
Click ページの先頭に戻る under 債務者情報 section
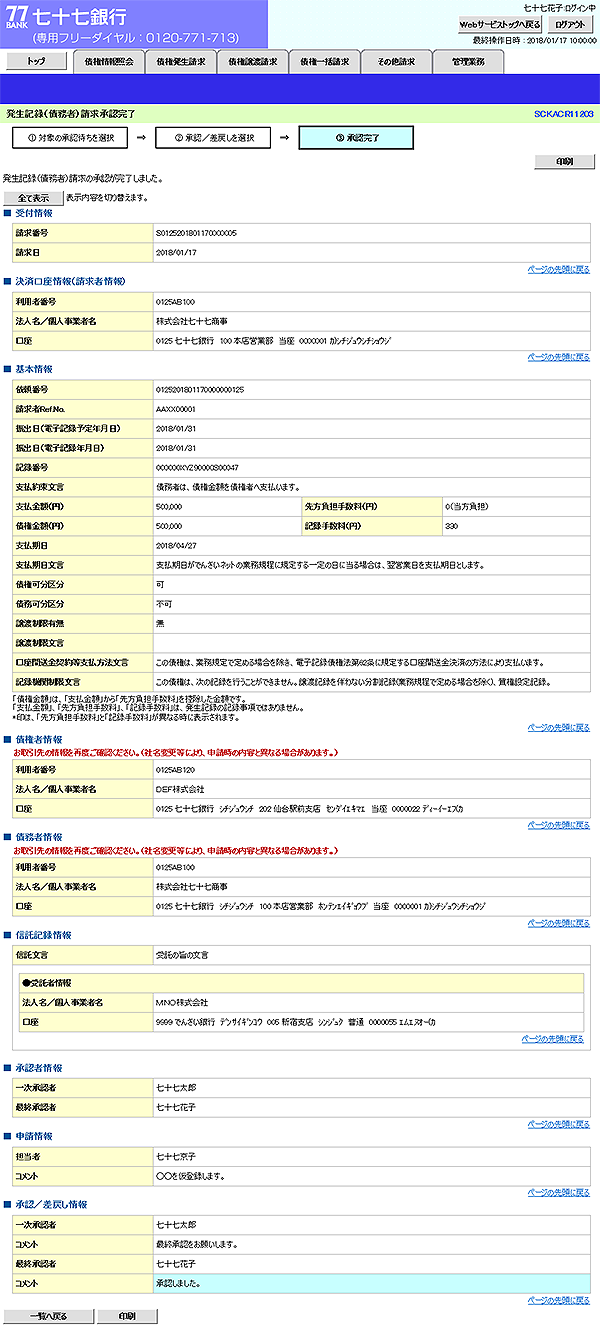(558, 923)
